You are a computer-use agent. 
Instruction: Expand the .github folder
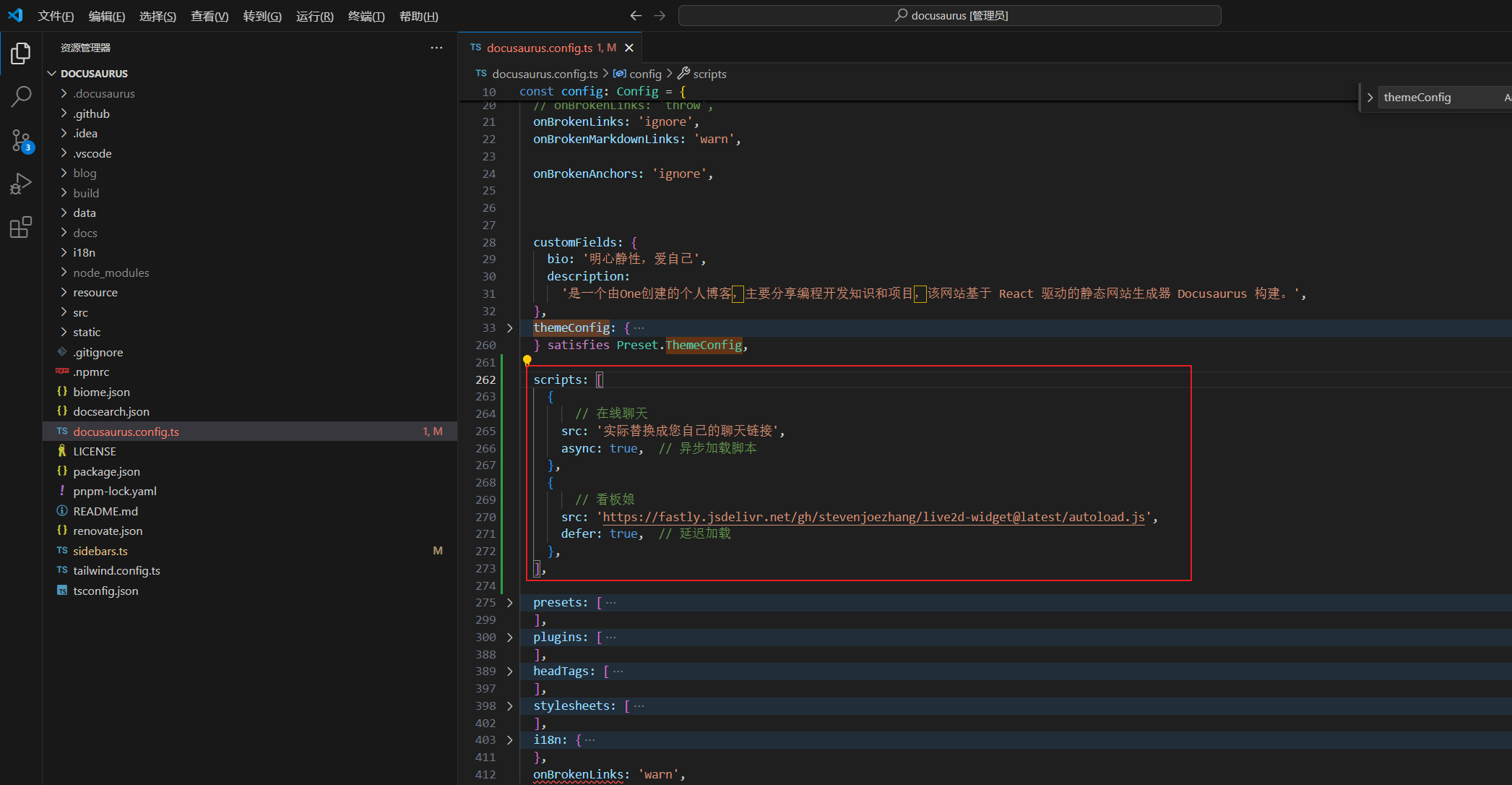point(250,113)
